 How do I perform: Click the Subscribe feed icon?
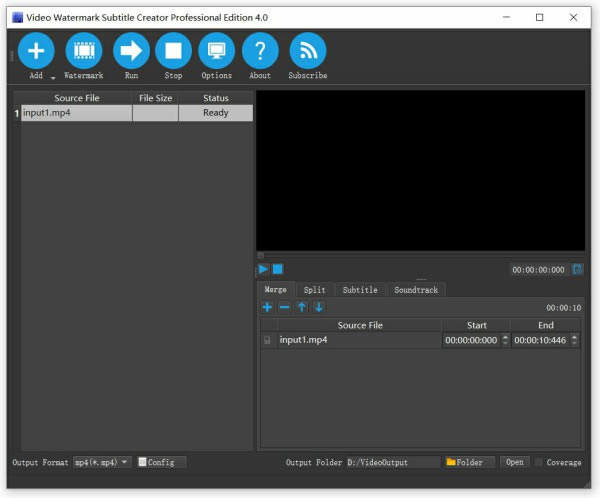[x=308, y=51]
